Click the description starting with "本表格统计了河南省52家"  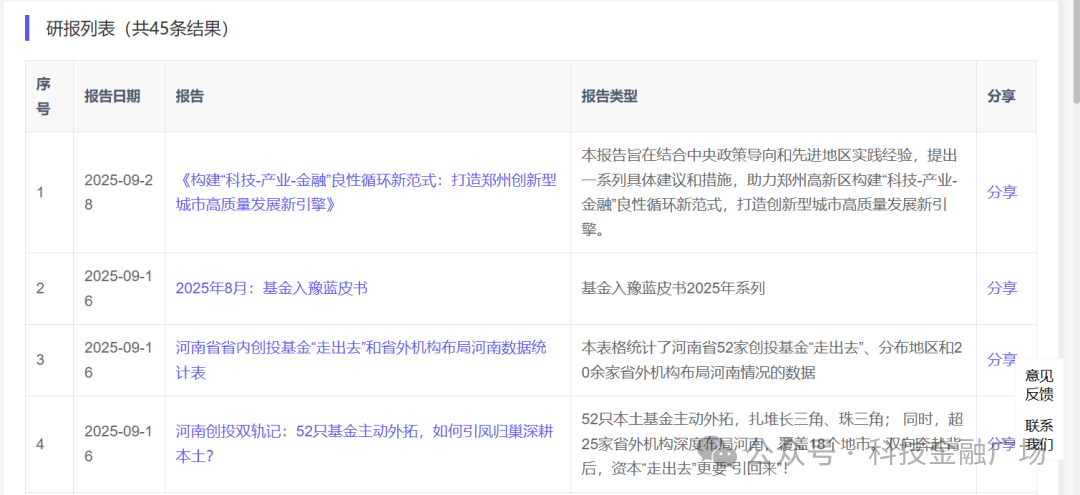point(771,359)
